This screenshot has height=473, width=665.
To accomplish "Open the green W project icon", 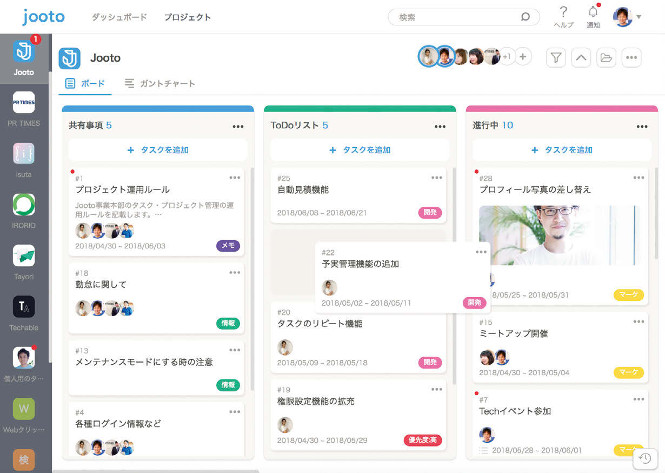I will [24, 409].
